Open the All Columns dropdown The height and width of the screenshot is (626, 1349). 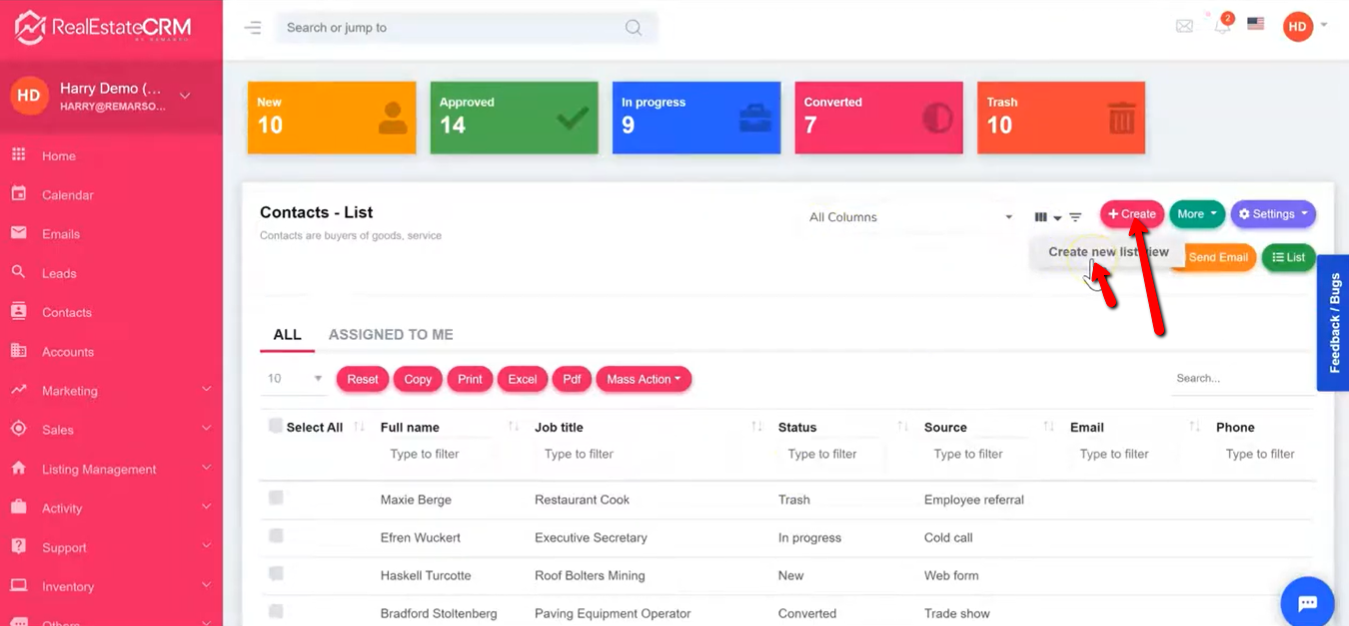pos(910,217)
